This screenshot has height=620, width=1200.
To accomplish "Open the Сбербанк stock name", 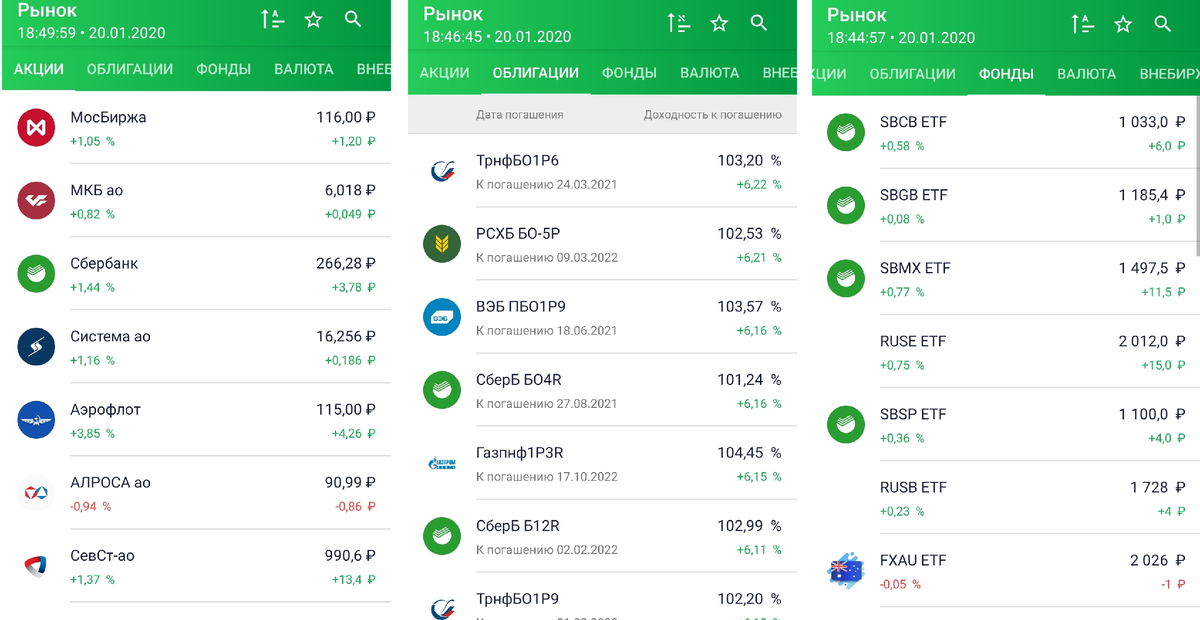I will pos(104,264).
